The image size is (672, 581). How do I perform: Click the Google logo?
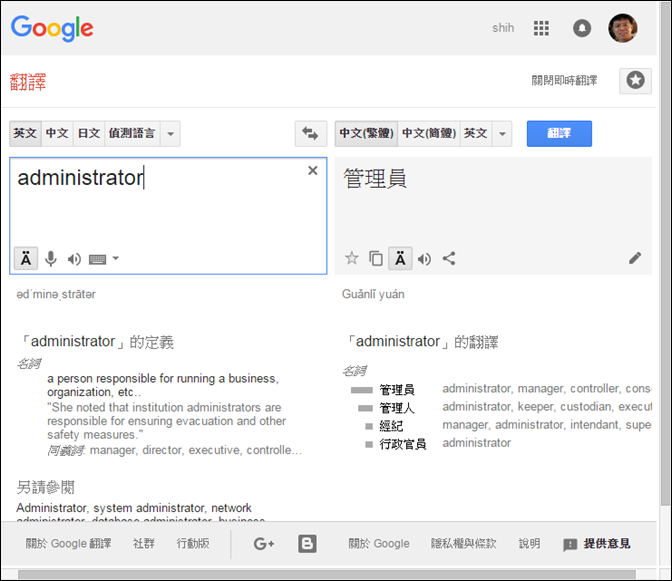(x=52, y=28)
